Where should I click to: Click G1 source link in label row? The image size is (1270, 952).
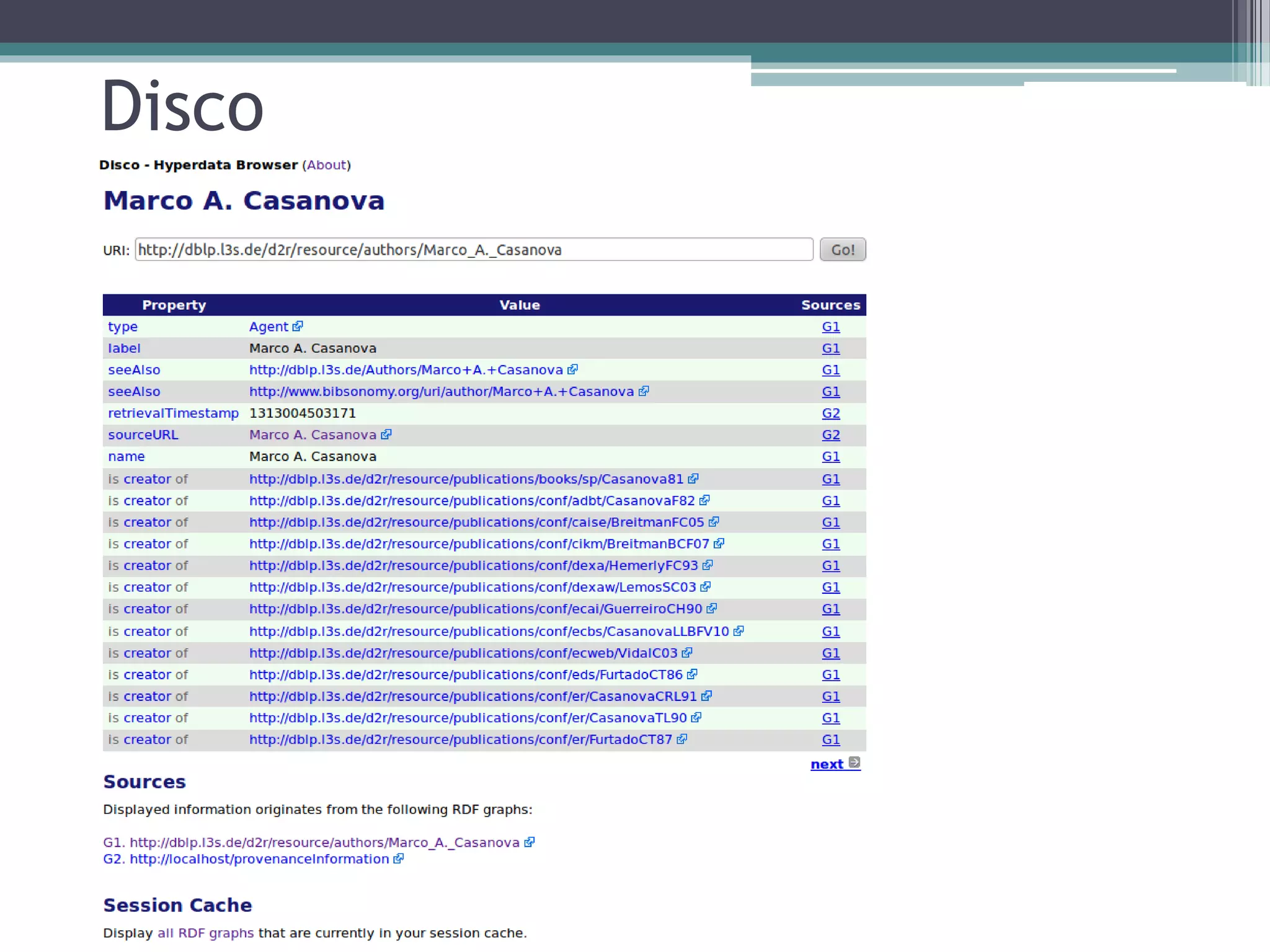click(830, 348)
